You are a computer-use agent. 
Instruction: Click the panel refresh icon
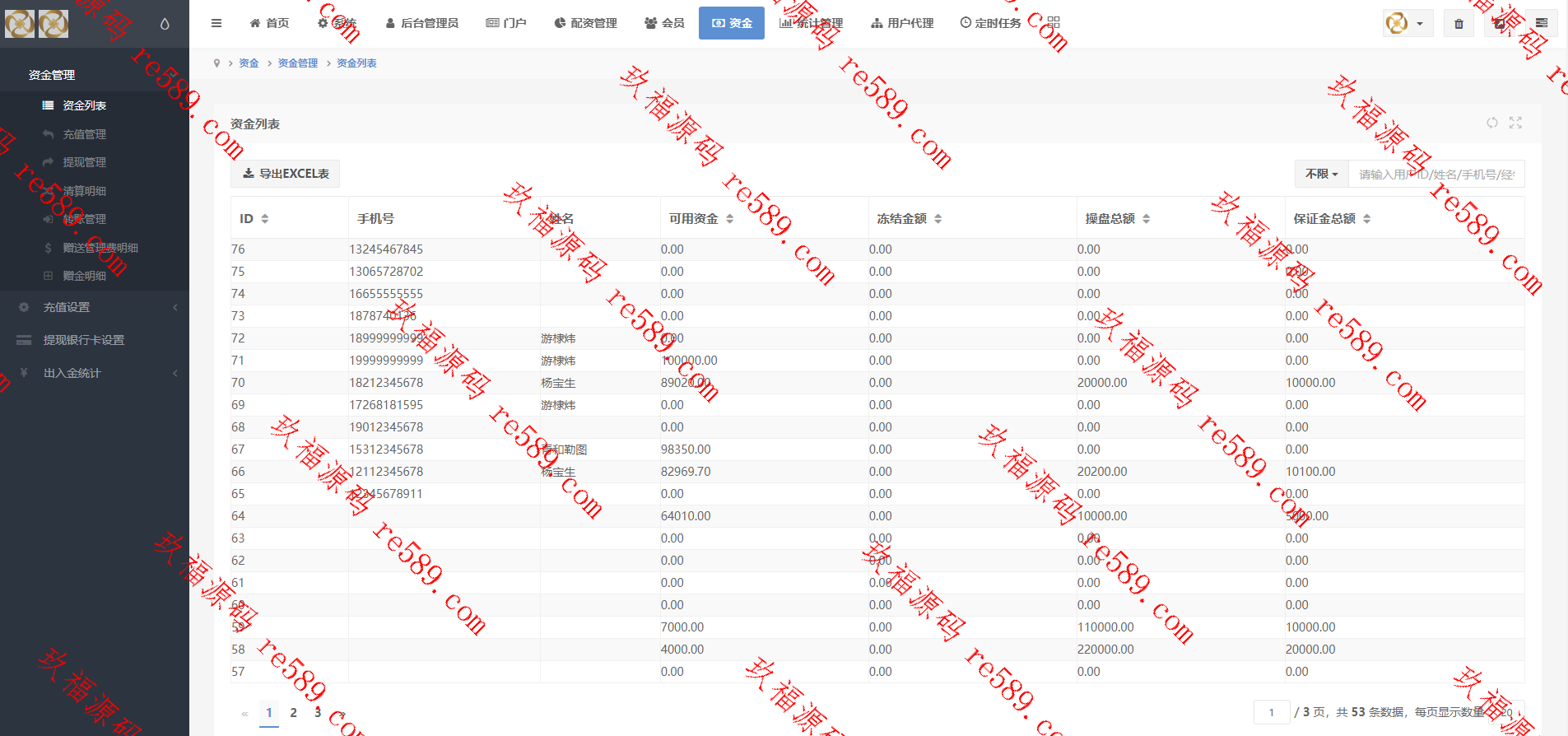point(1492,123)
